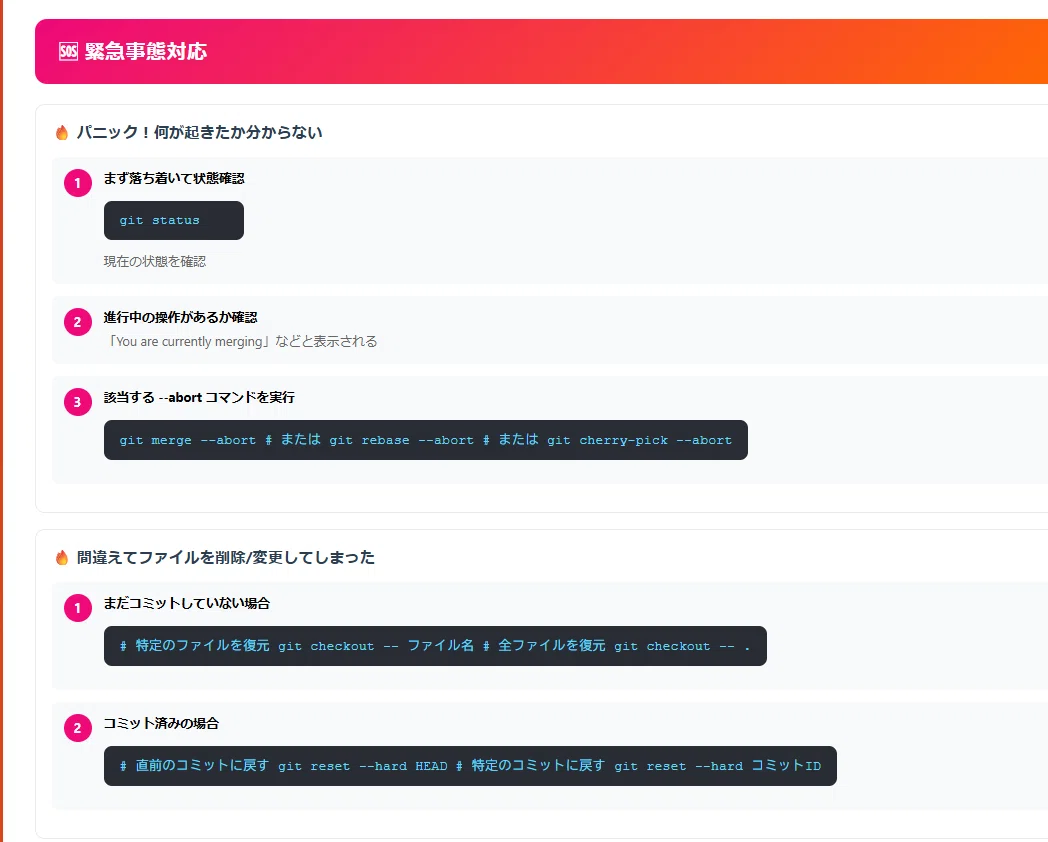This screenshot has height=842, width=1048.
Task: Click the git merge --abort code block
Action: 426,440
